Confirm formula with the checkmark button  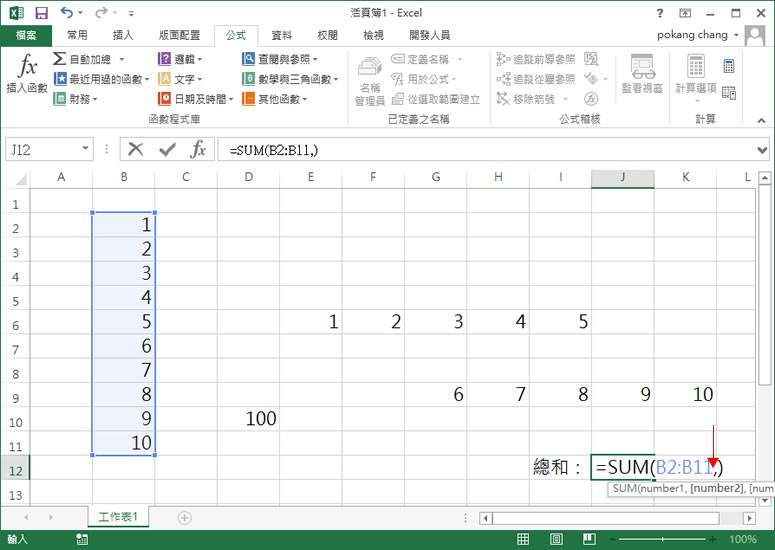[x=168, y=149]
